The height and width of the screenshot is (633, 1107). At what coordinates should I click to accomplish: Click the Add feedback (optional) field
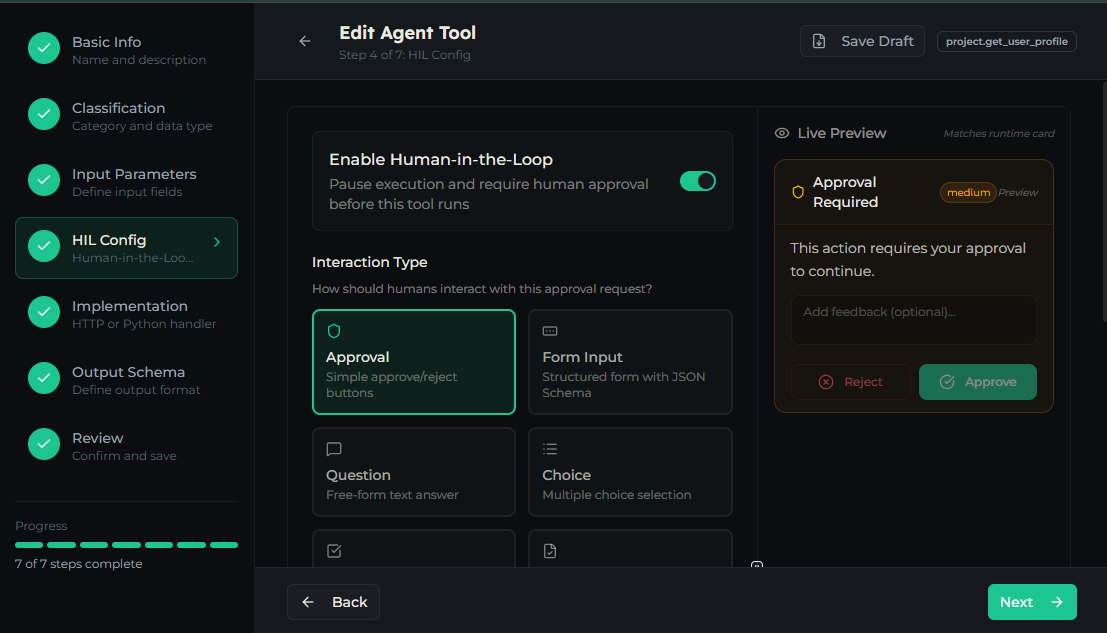tap(913, 320)
